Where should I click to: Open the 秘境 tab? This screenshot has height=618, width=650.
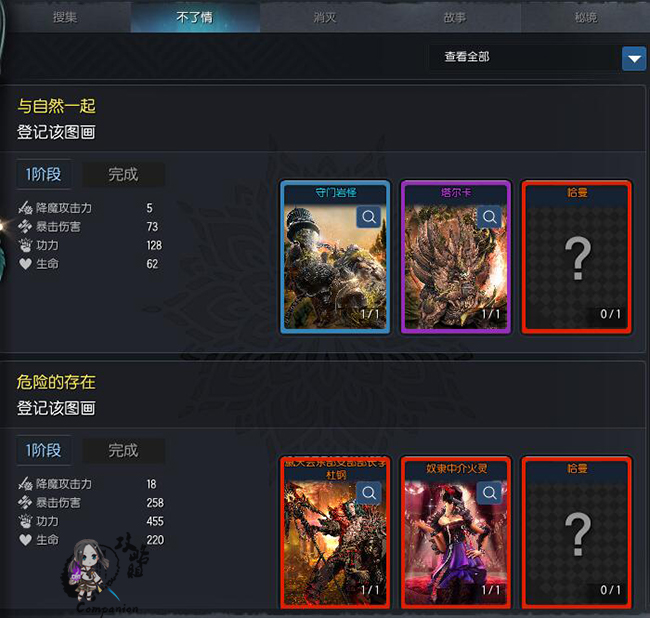pos(585,17)
